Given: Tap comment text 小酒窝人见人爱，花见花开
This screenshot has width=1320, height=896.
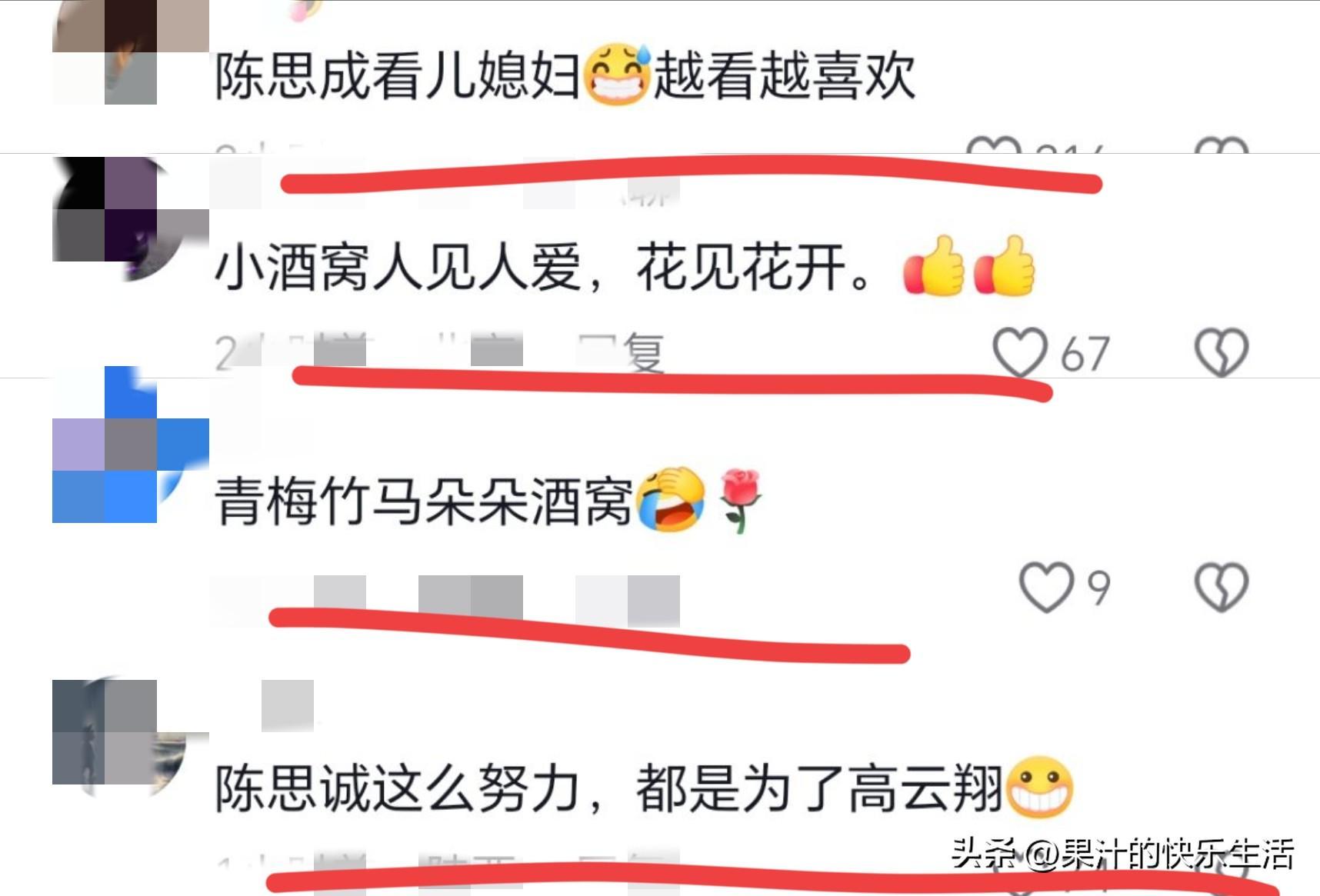Looking at the screenshot, I should [x=543, y=268].
